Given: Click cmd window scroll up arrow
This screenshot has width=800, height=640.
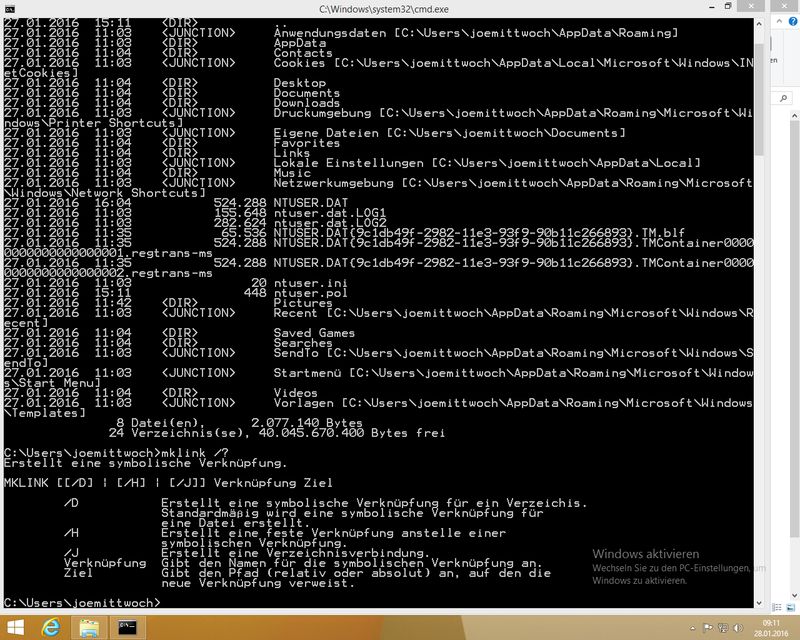Looking at the screenshot, I should pyautogui.click(x=759, y=23).
